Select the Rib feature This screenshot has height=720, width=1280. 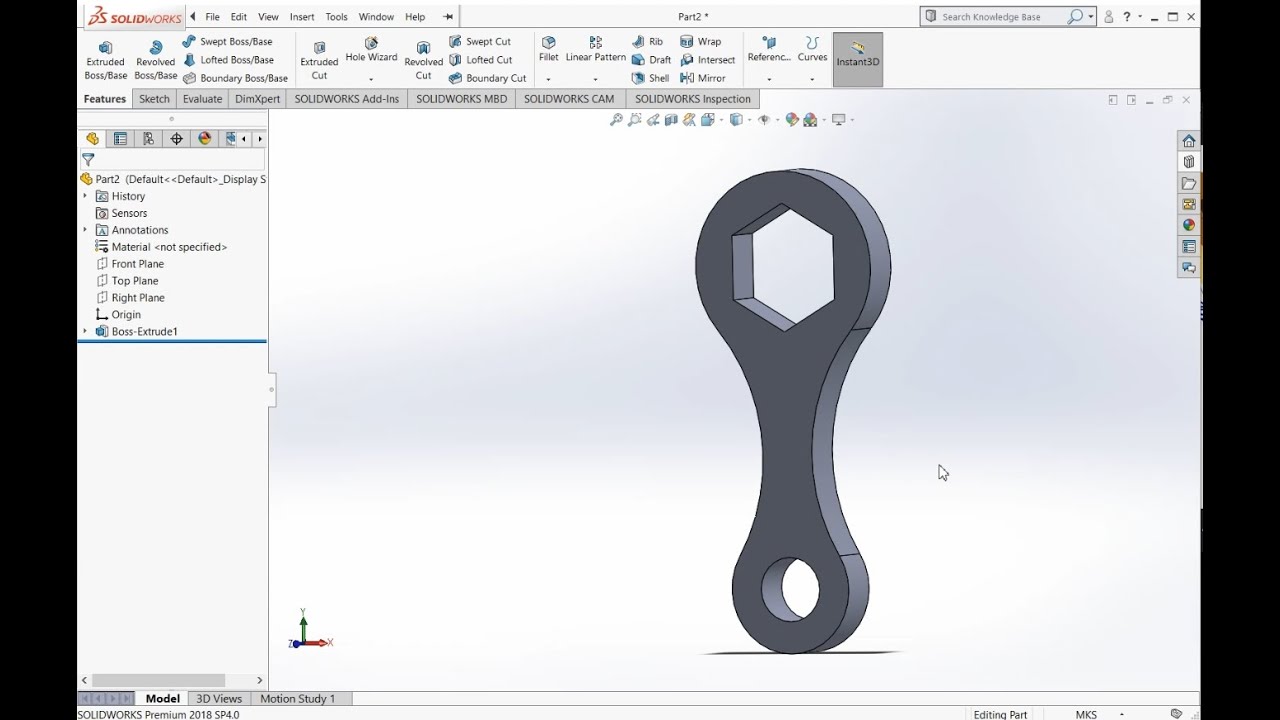point(647,42)
